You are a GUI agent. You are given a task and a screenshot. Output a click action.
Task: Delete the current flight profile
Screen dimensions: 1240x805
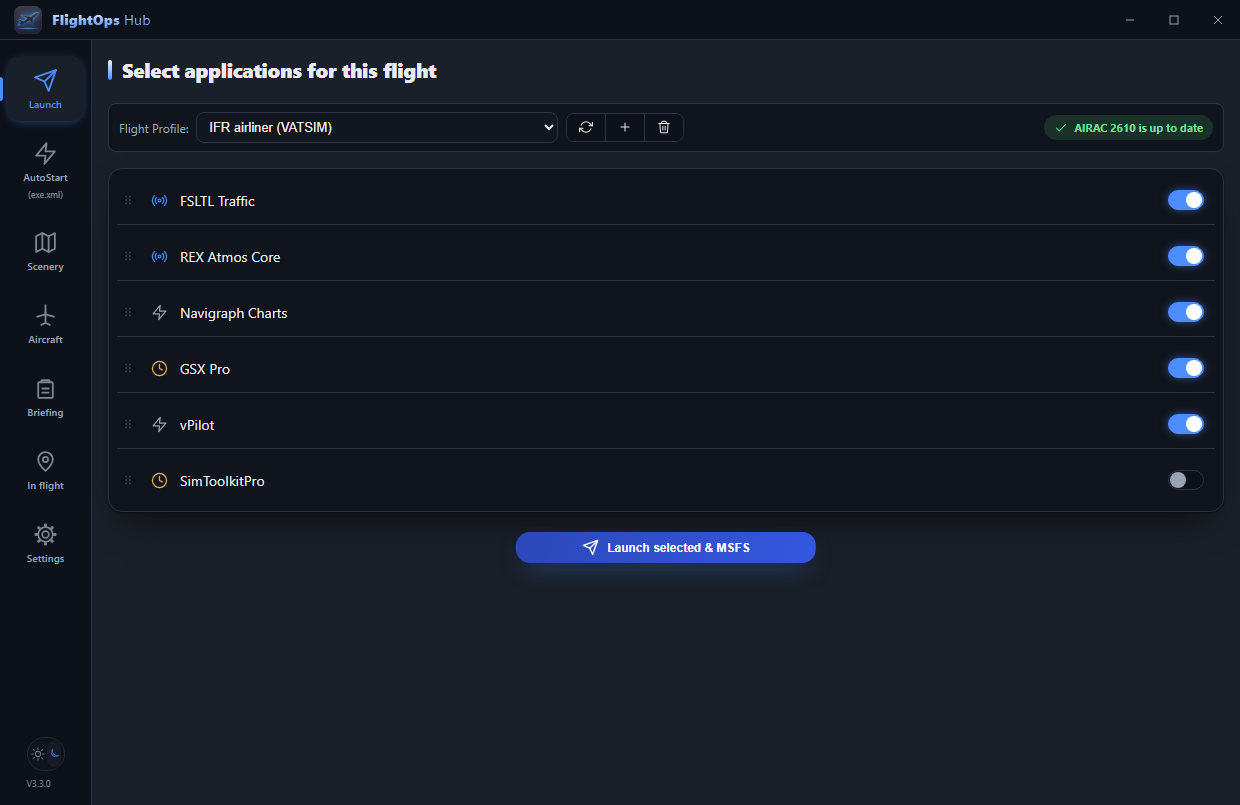664,127
